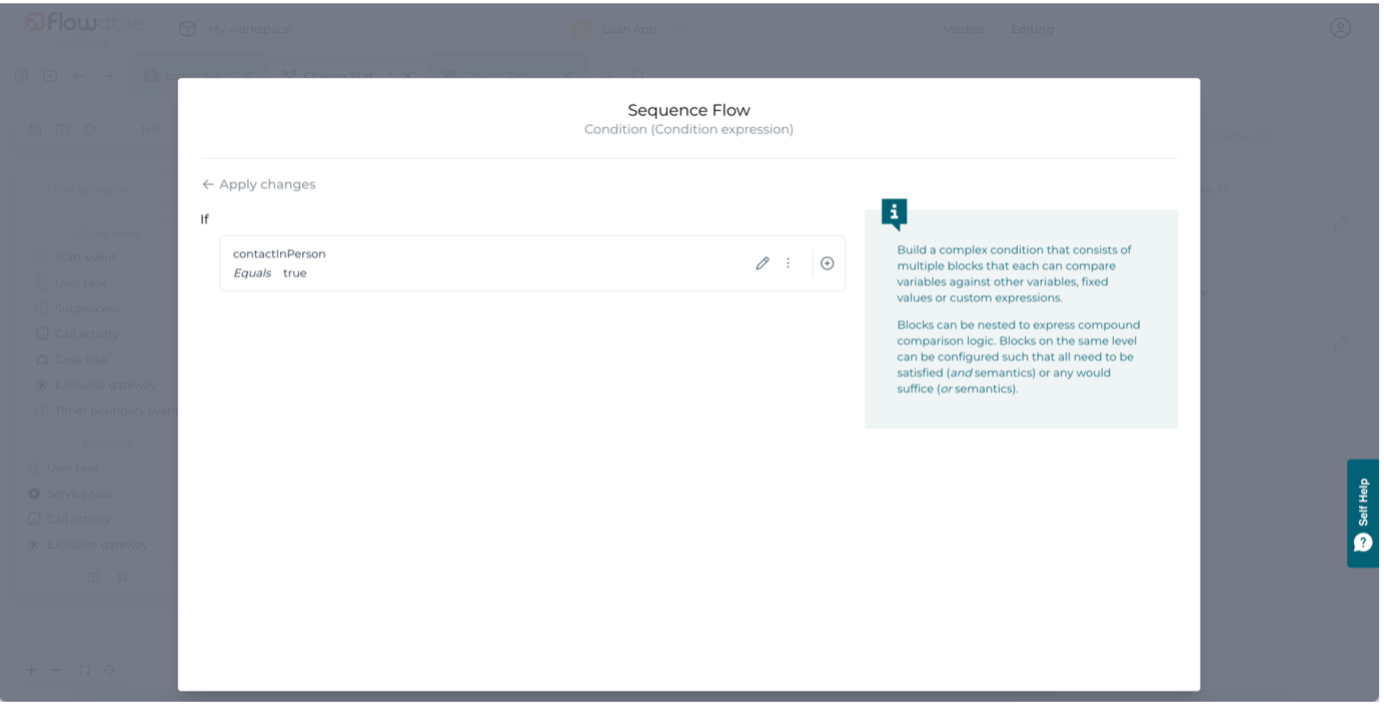Open the Loan App hamburger menu
This screenshot has width=1384, height=705.
pos(679,29)
